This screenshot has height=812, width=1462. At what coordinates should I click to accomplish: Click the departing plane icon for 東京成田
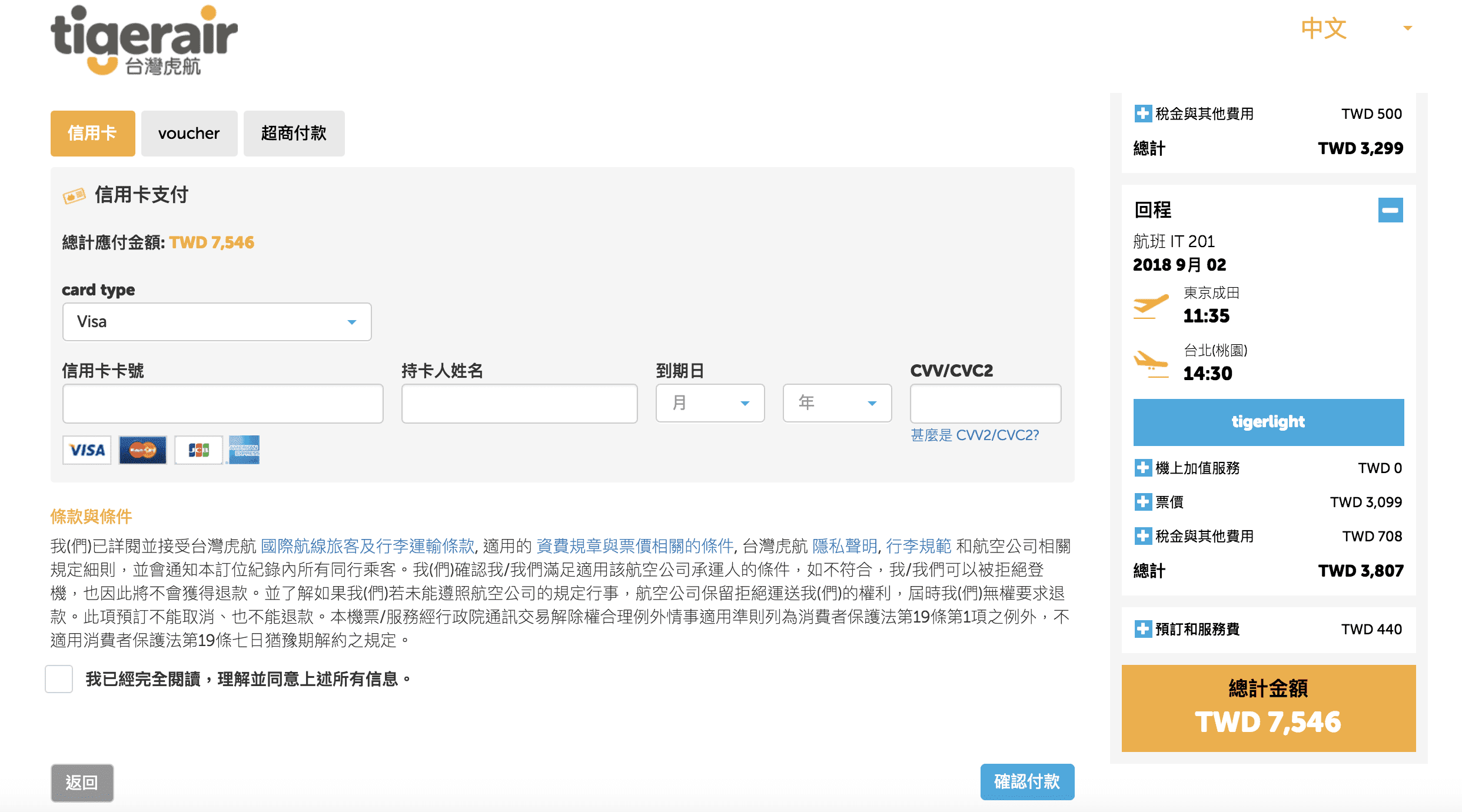tap(1150, 306)
